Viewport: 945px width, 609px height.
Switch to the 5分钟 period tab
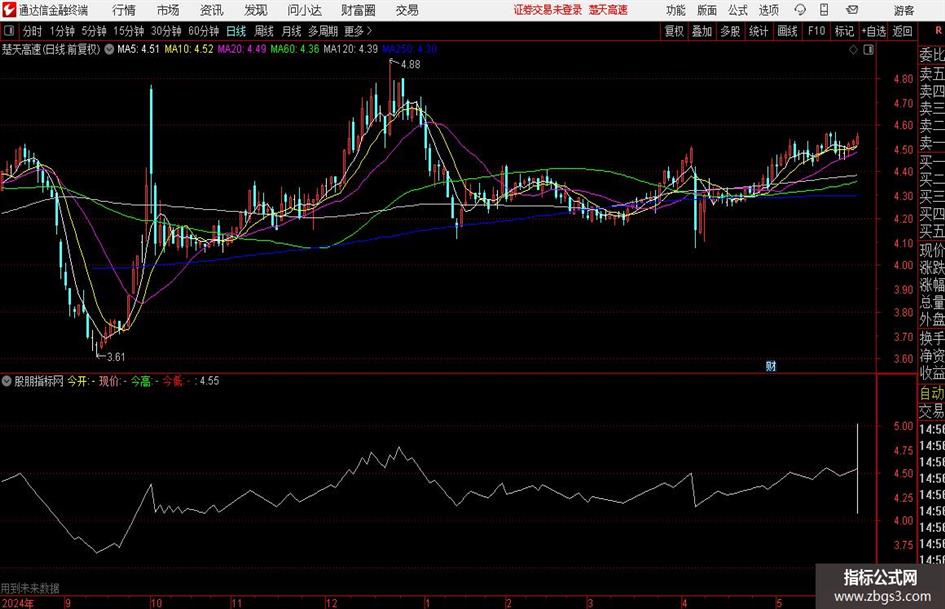(94, 31)
